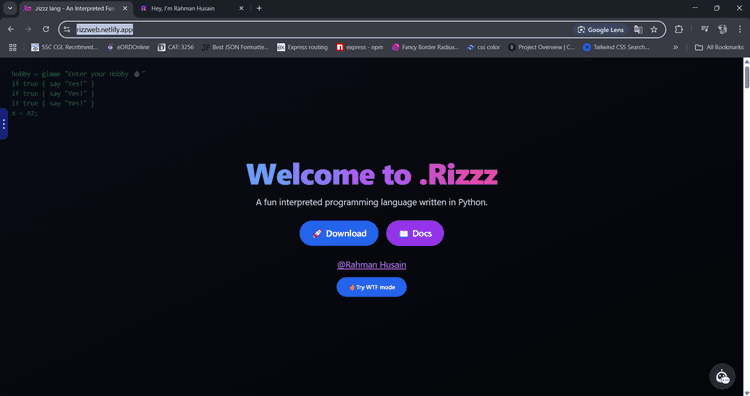Click the Google Lens button in address bar
Viewport: 750px width, 396px height.
click(601, 30)
